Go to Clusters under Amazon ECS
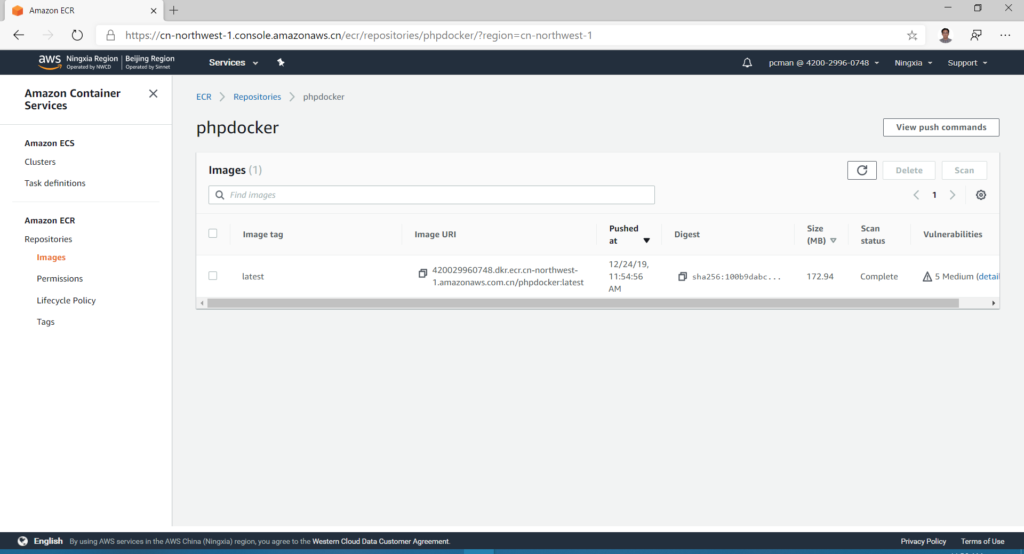Image resolution: width=1024 pixels, height=554 pixels. point(40,162)
